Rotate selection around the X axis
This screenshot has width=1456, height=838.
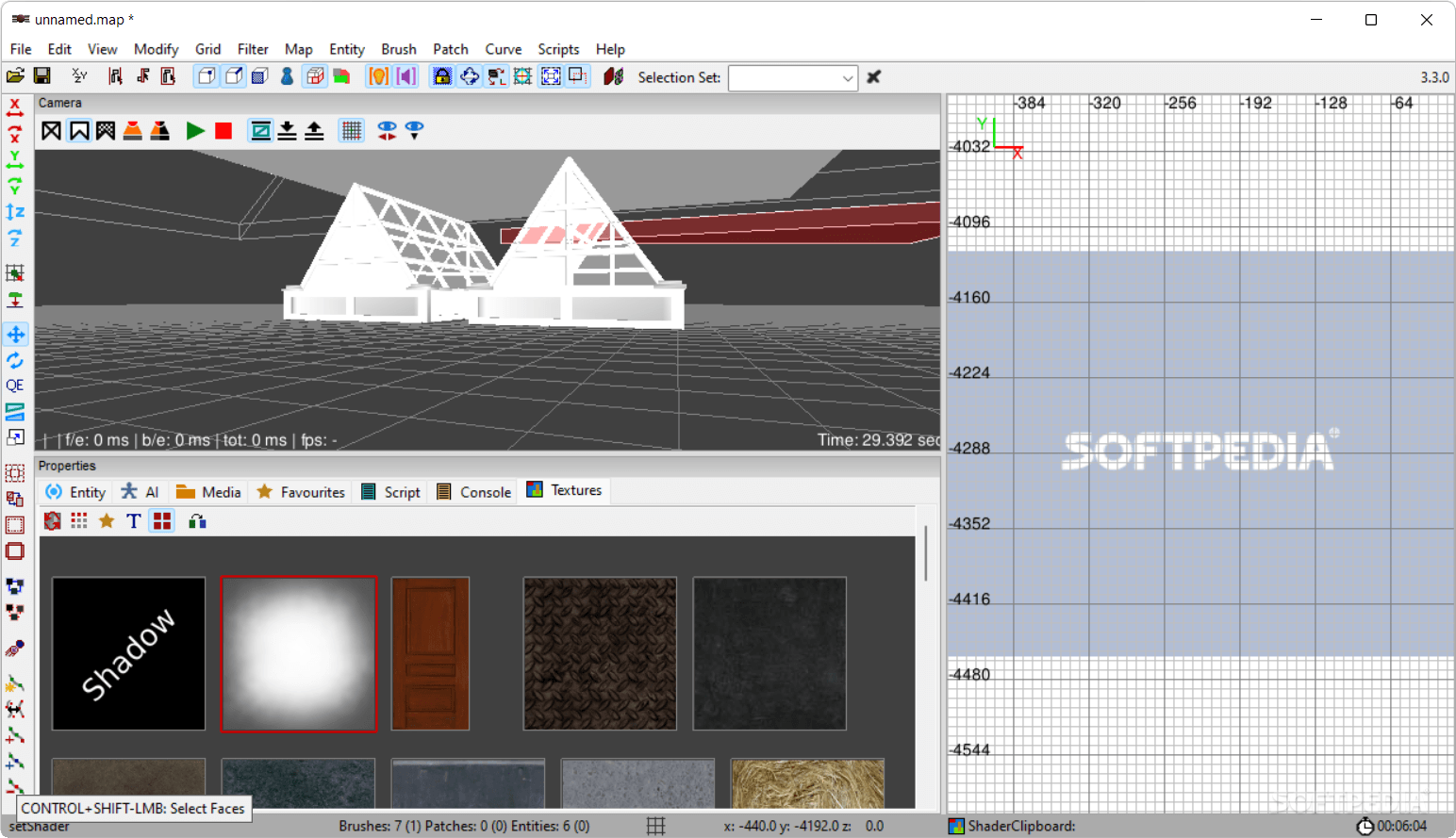click(x=15, y=133)
